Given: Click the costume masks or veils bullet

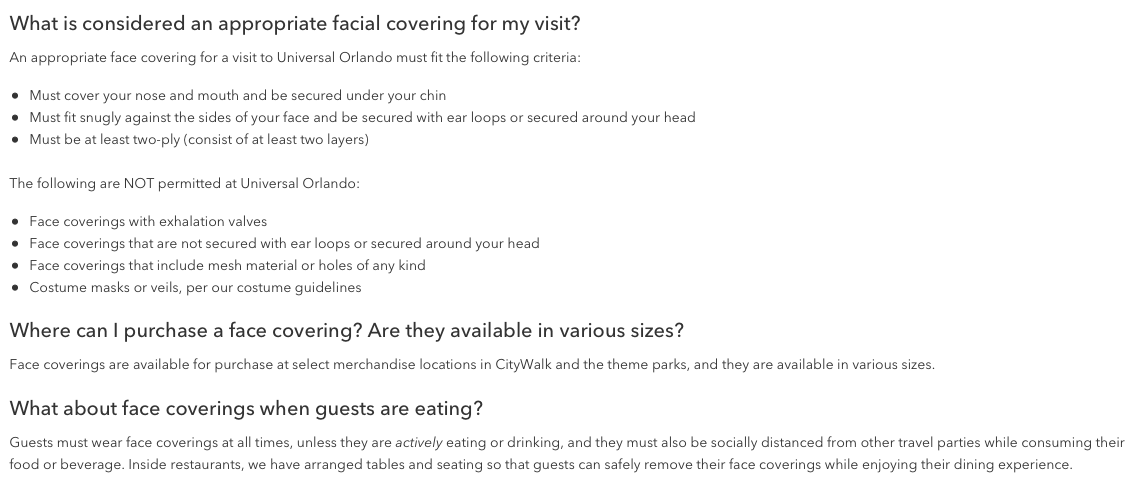Looking at the screenshot, I should point(196,288).
